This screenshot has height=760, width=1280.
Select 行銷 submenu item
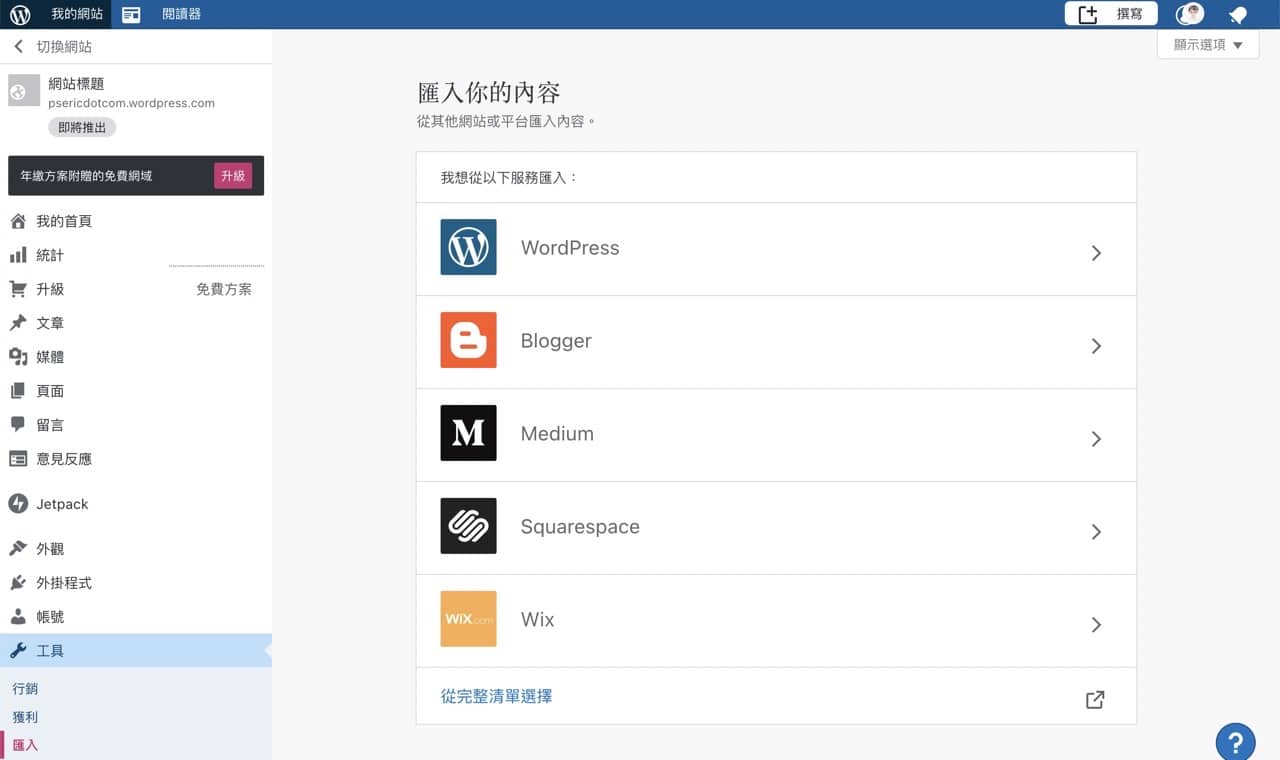[x=25, y=689]
